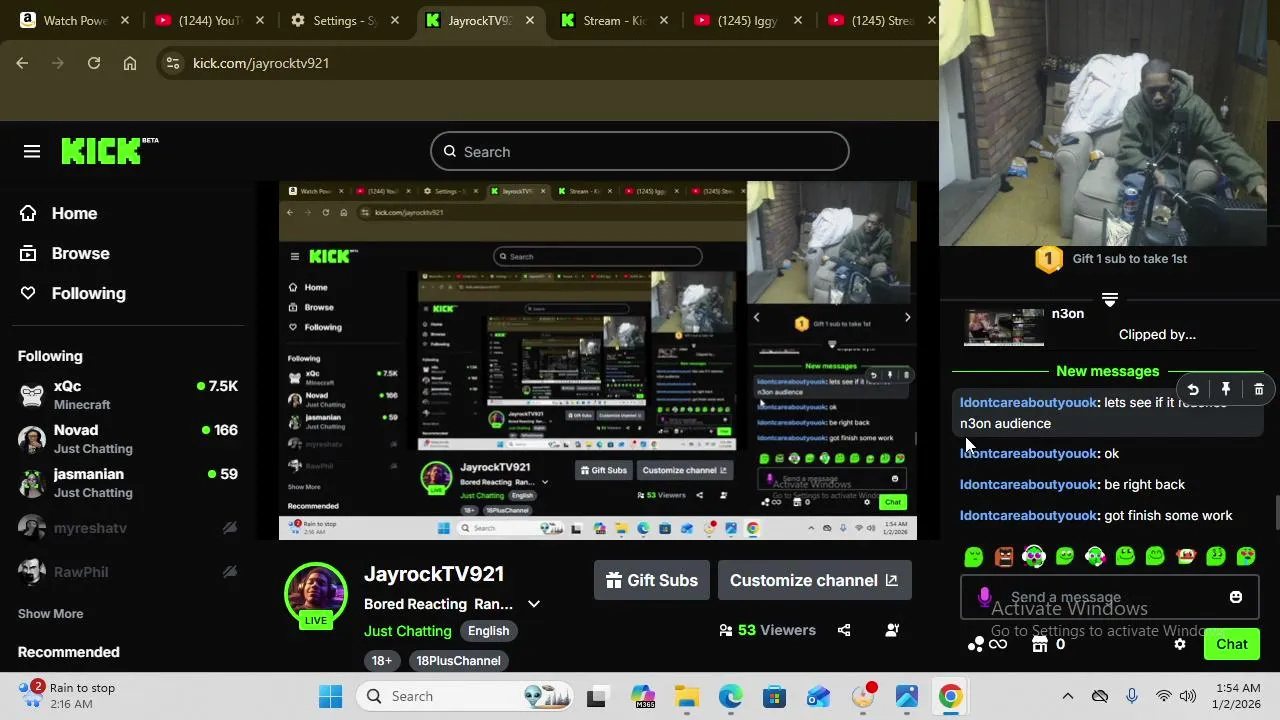Open offline channel myreshatv
This screenshot has height=720, width=1280.
[128, 527]
